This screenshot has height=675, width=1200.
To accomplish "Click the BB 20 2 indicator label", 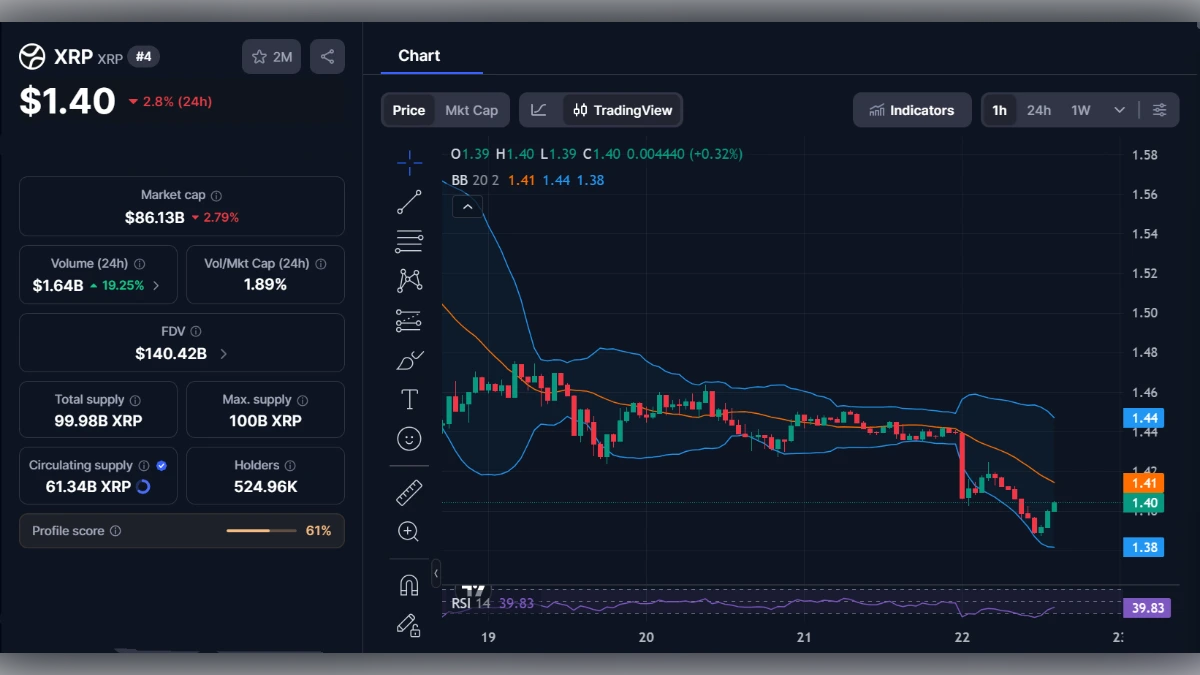I will 476,180.
